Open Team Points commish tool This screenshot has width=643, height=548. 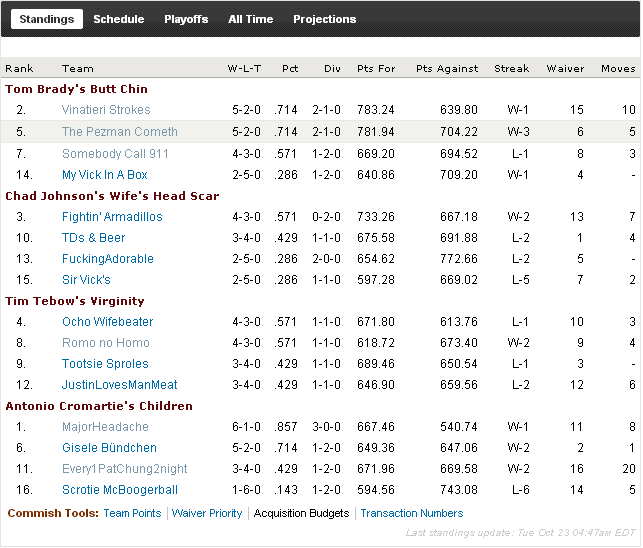(x=132, y=513)
